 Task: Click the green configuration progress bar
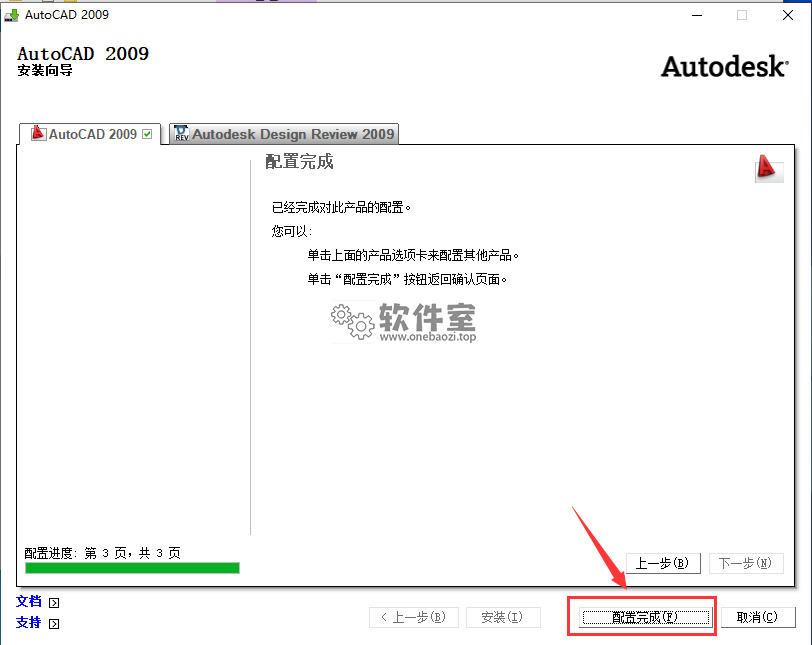point(132,568)
